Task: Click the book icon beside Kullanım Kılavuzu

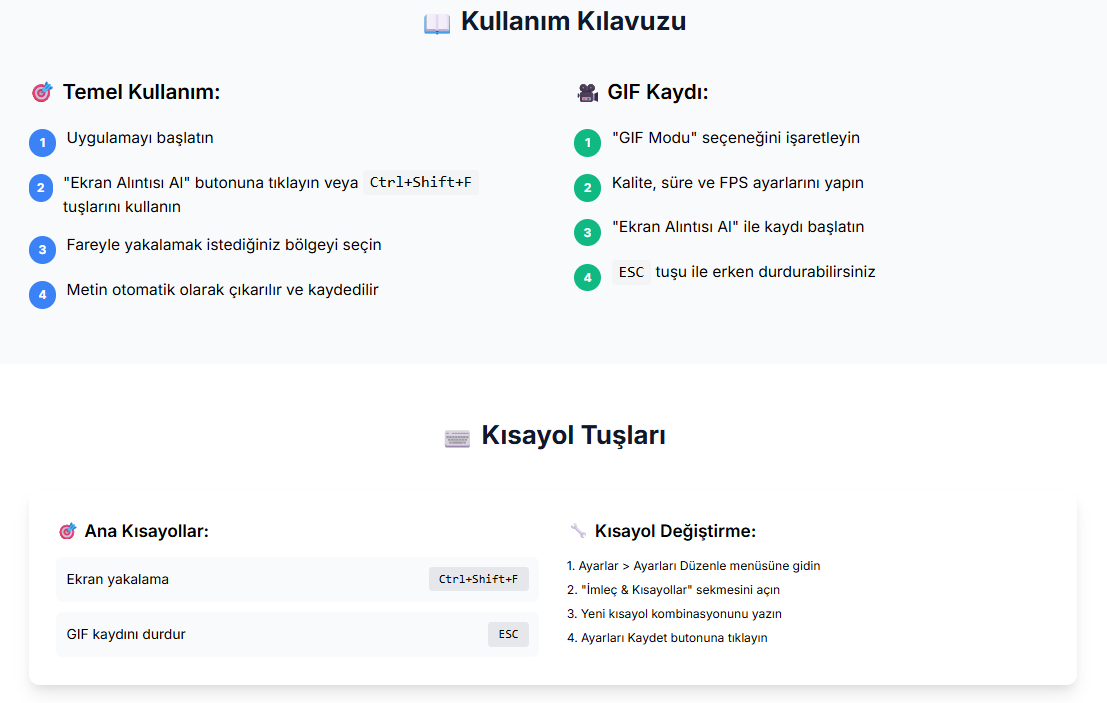Action: [x=437, y=22]
